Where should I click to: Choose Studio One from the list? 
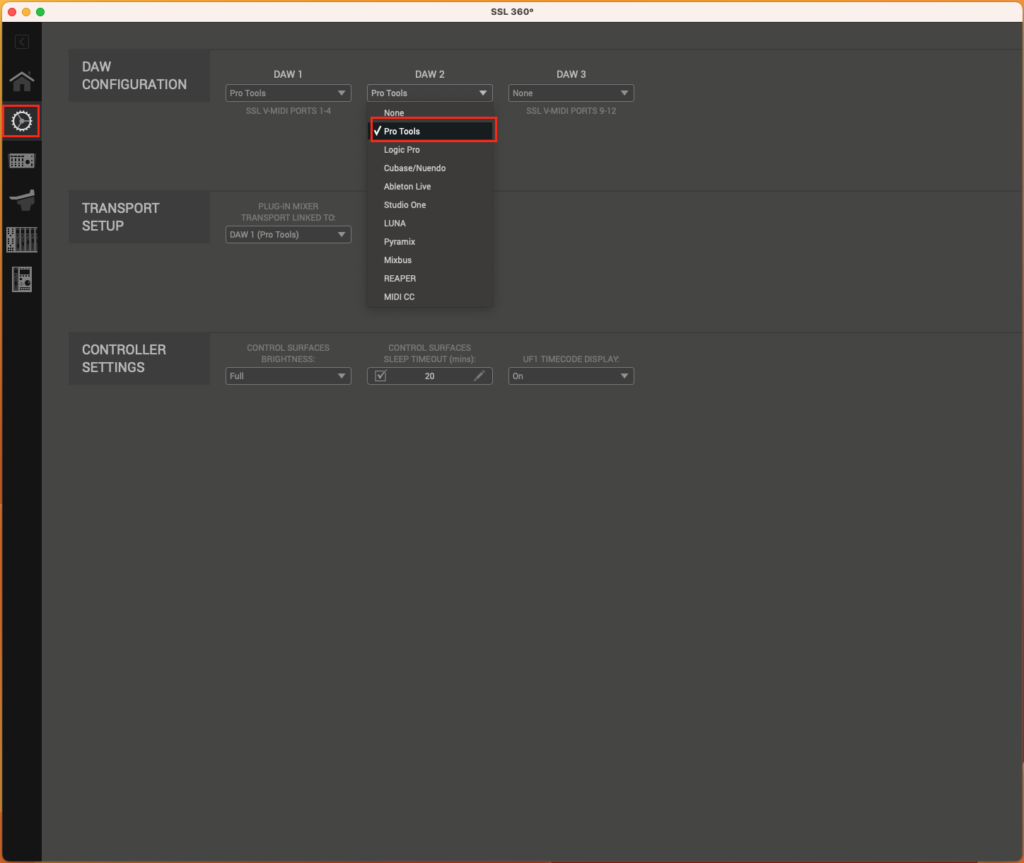coord(430,204)
